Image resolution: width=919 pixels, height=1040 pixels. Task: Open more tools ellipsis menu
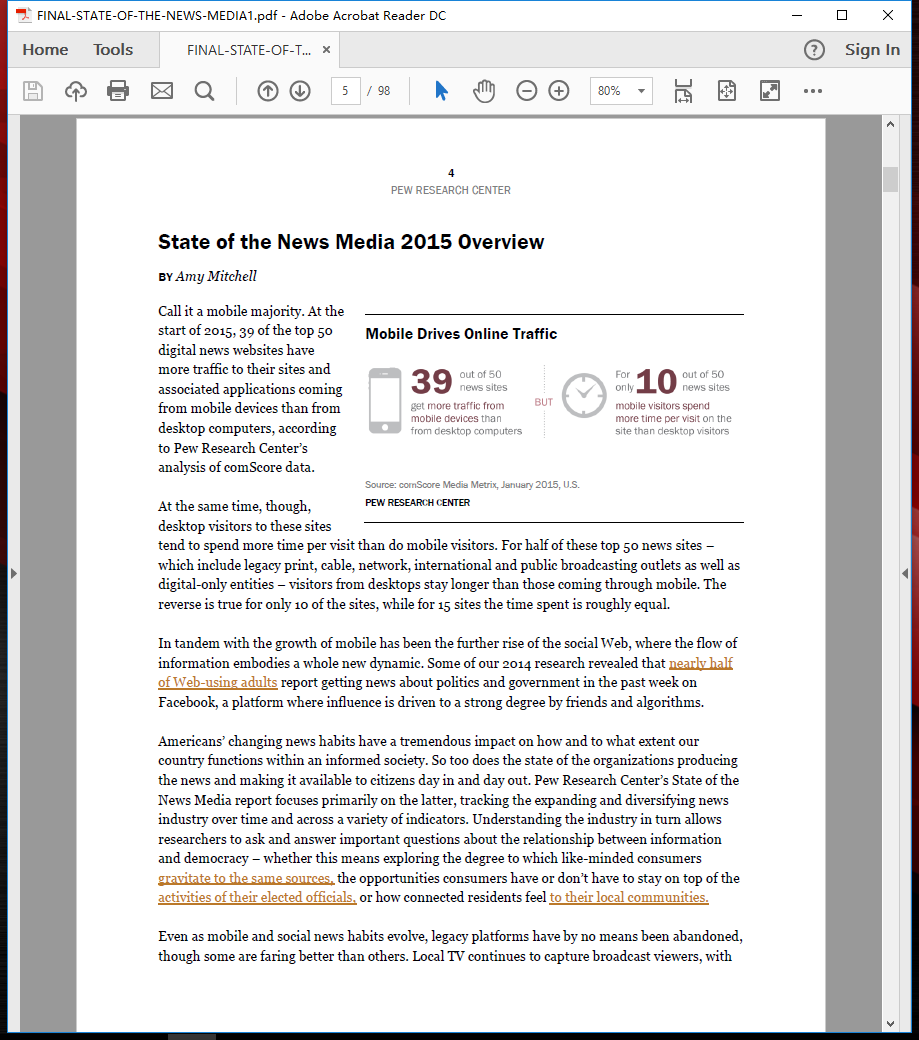click(x=813, y=91)
